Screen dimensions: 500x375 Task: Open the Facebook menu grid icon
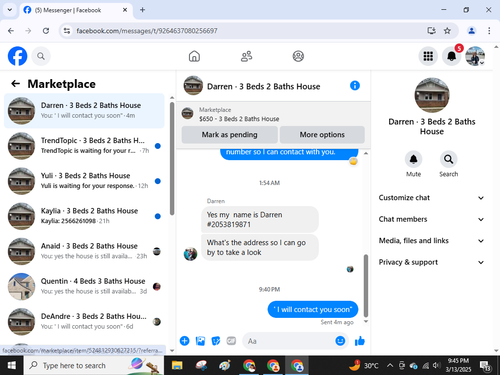click(x=428, y=56)
